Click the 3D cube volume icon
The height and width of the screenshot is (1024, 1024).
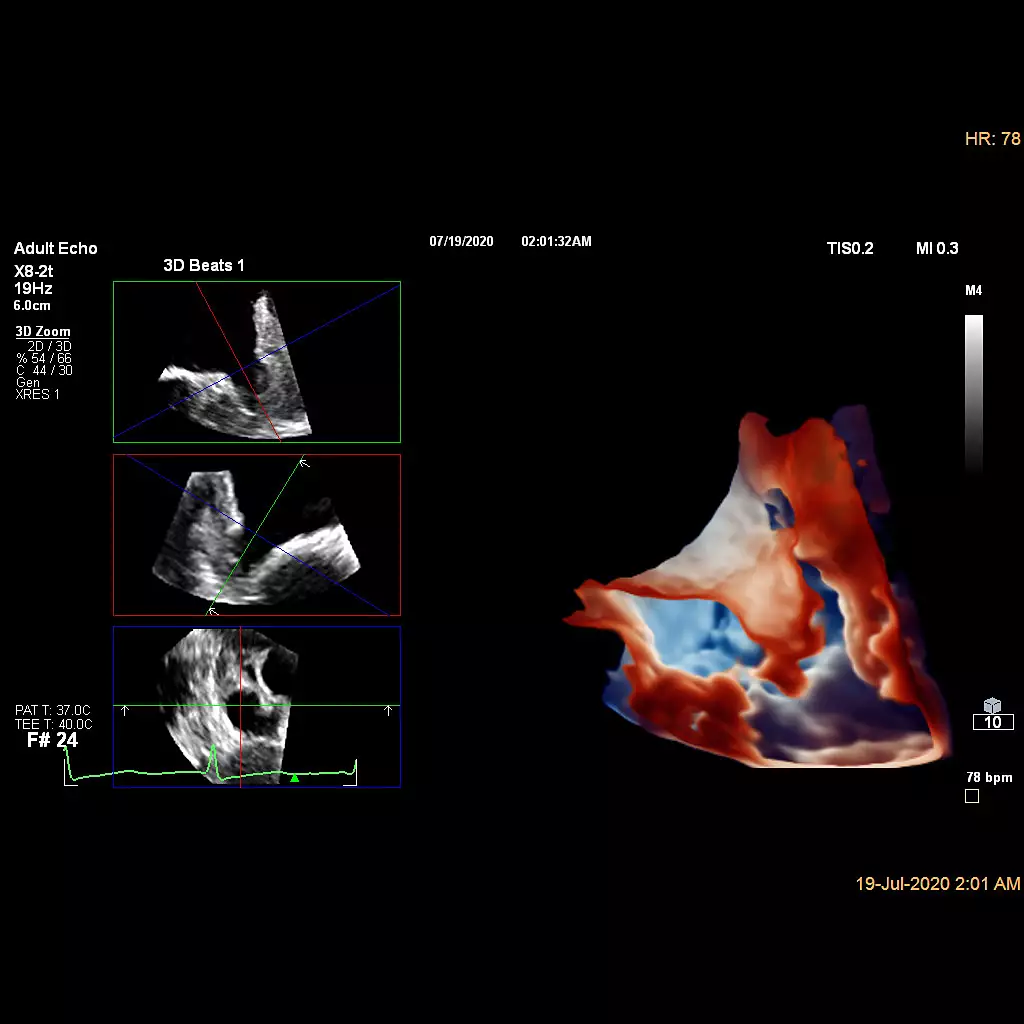(x=992, y=705)
